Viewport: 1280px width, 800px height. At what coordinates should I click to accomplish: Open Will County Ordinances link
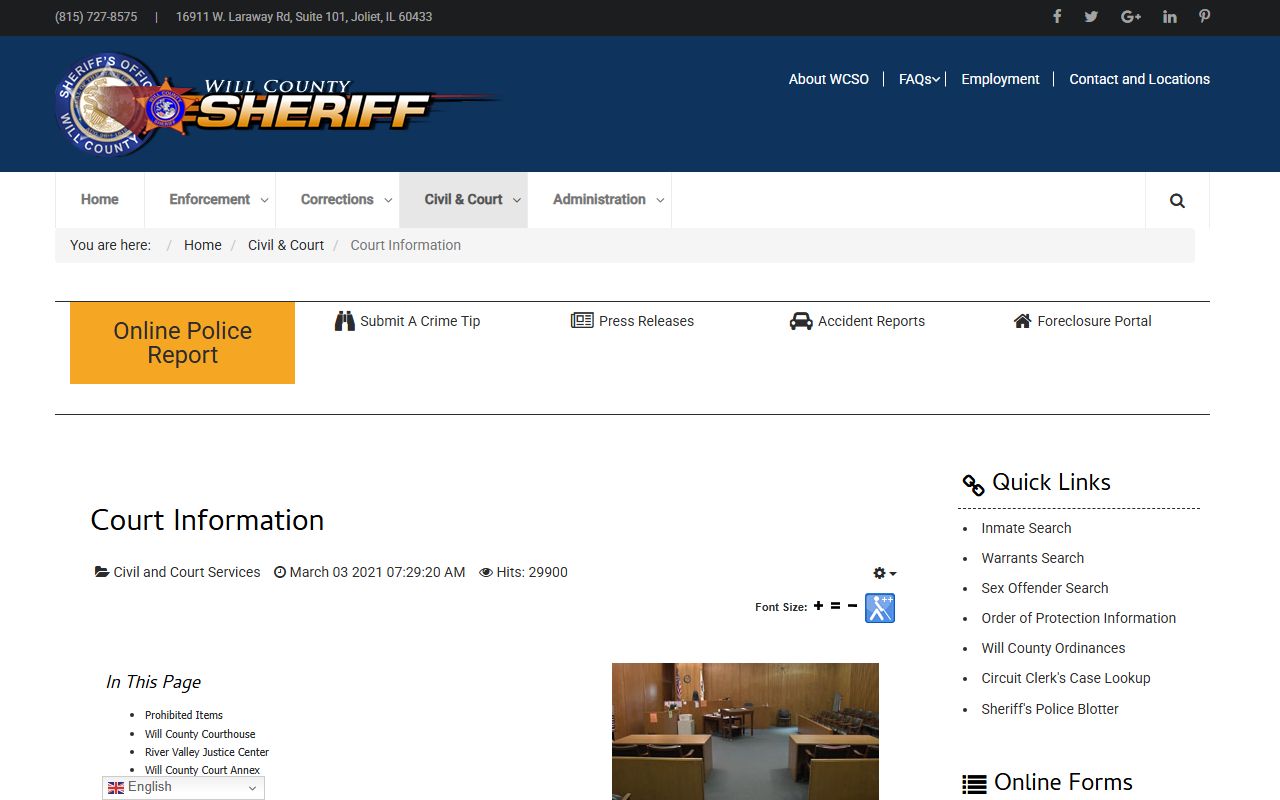click(x=1053, y=648)
